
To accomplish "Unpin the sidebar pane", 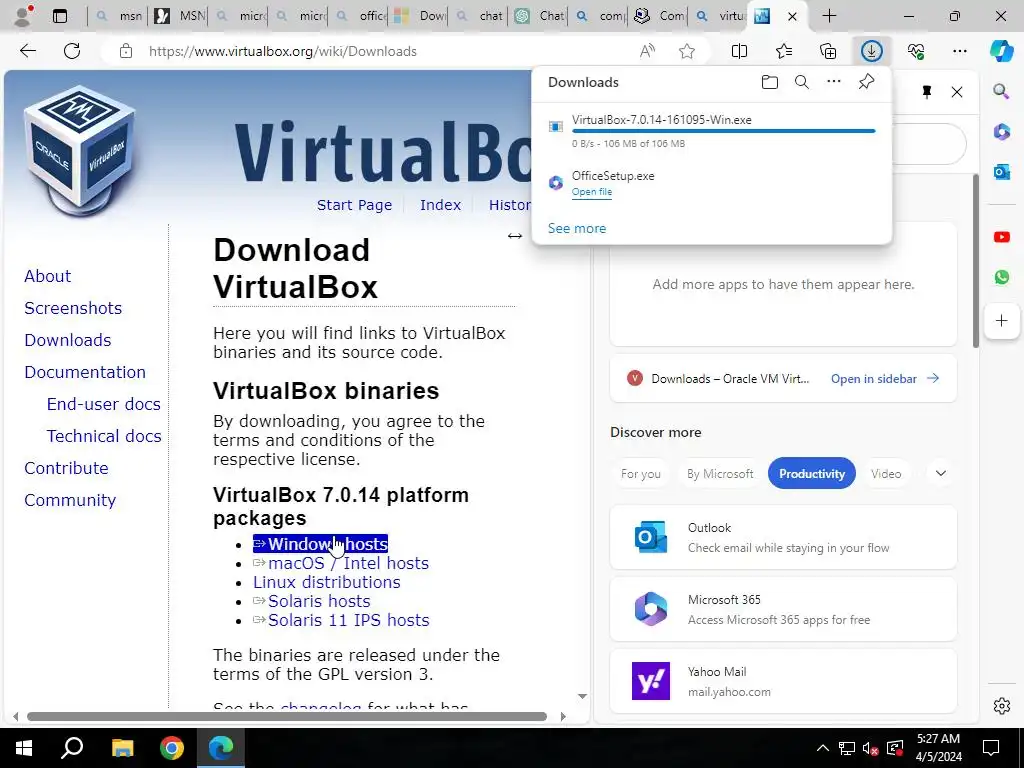I will pos(927,92).
